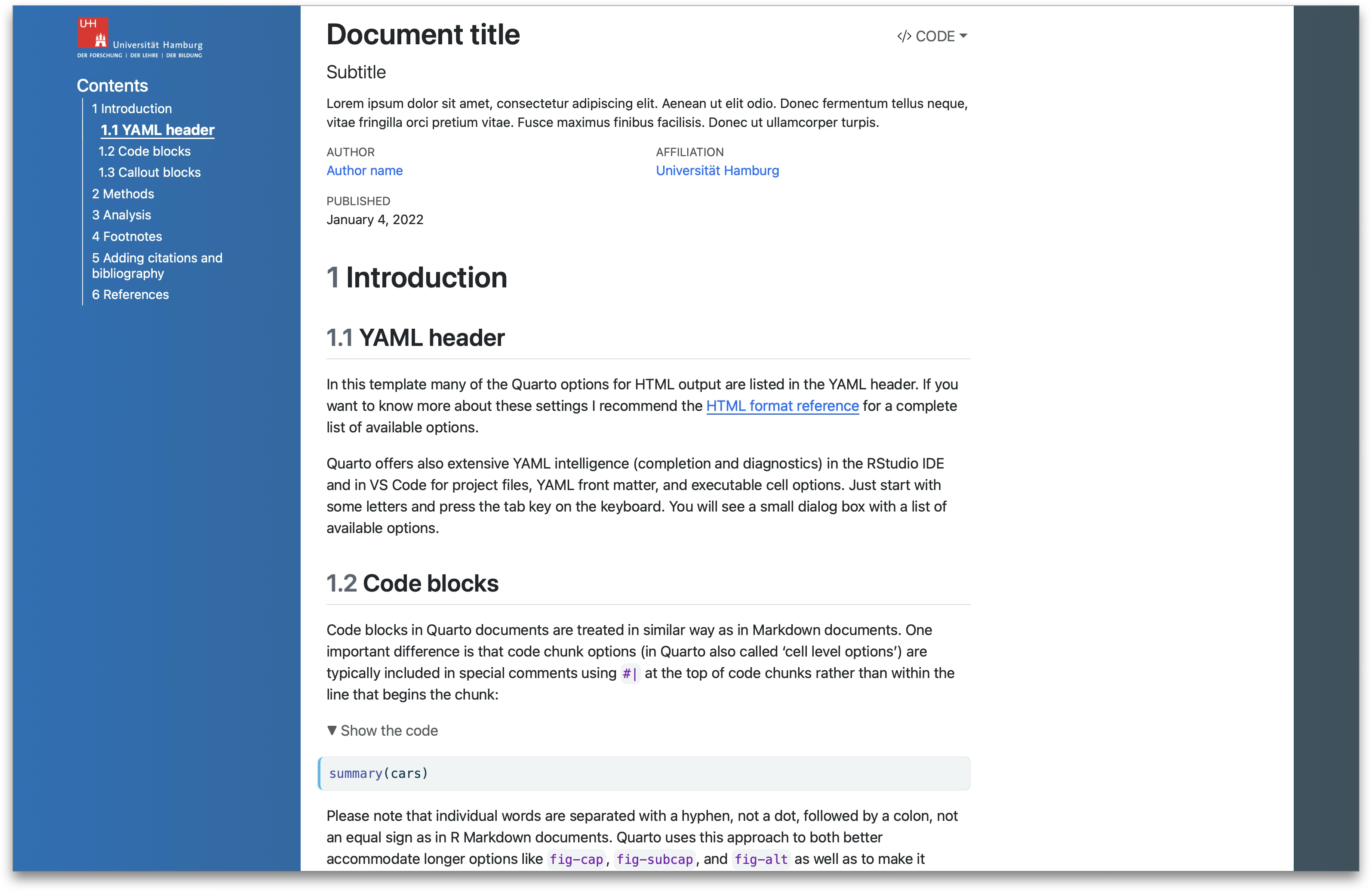1372x891 pixels.
Task: Click the Author name link
Action: coord(364,171)
